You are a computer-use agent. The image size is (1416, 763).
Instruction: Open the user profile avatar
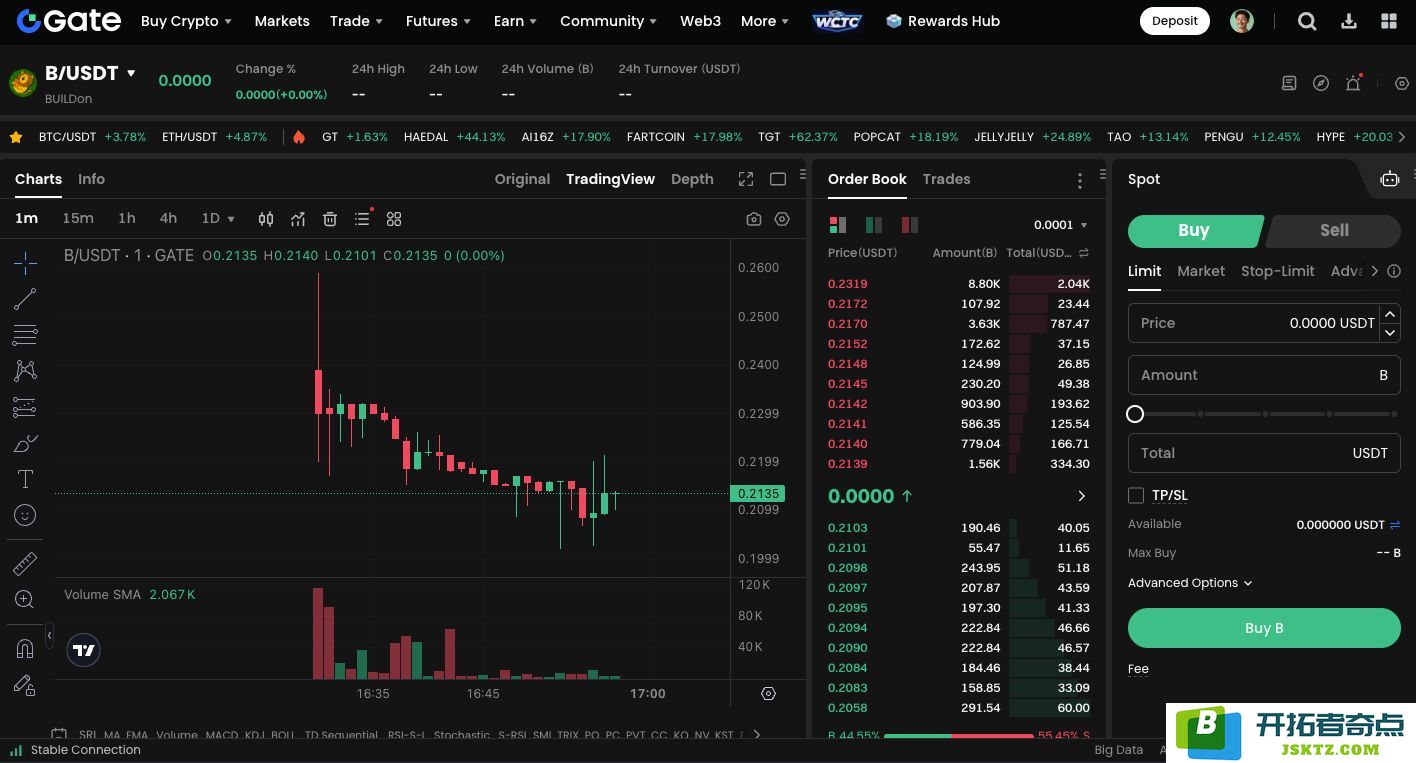pyautogui.click(x=1242, y=21)
